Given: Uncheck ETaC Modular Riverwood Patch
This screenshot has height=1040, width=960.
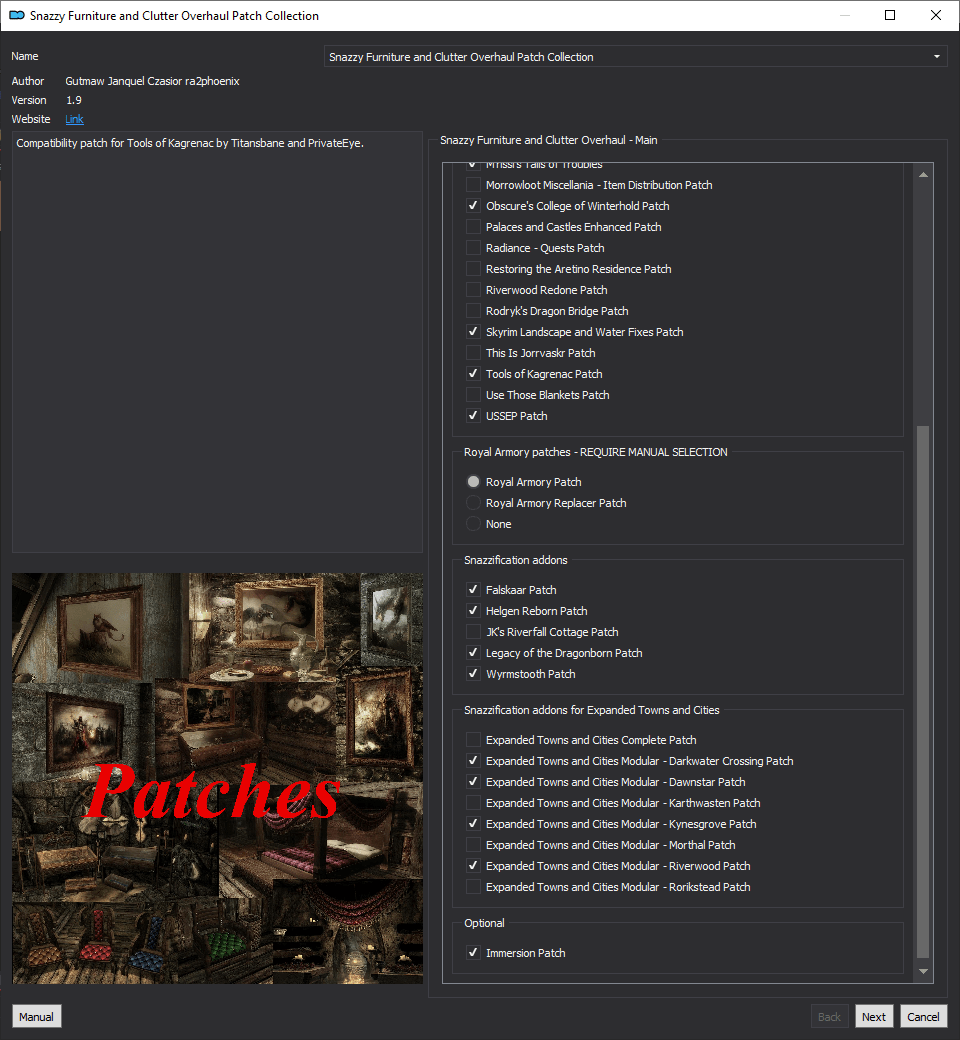Looking at the screenshot, I should point(473,866).
